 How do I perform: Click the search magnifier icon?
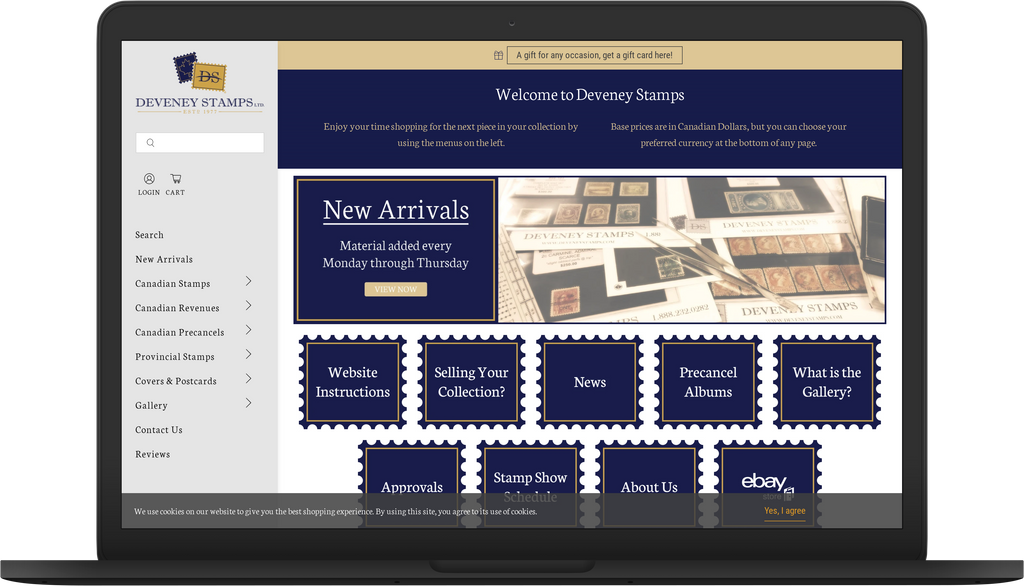click(150, 143)
